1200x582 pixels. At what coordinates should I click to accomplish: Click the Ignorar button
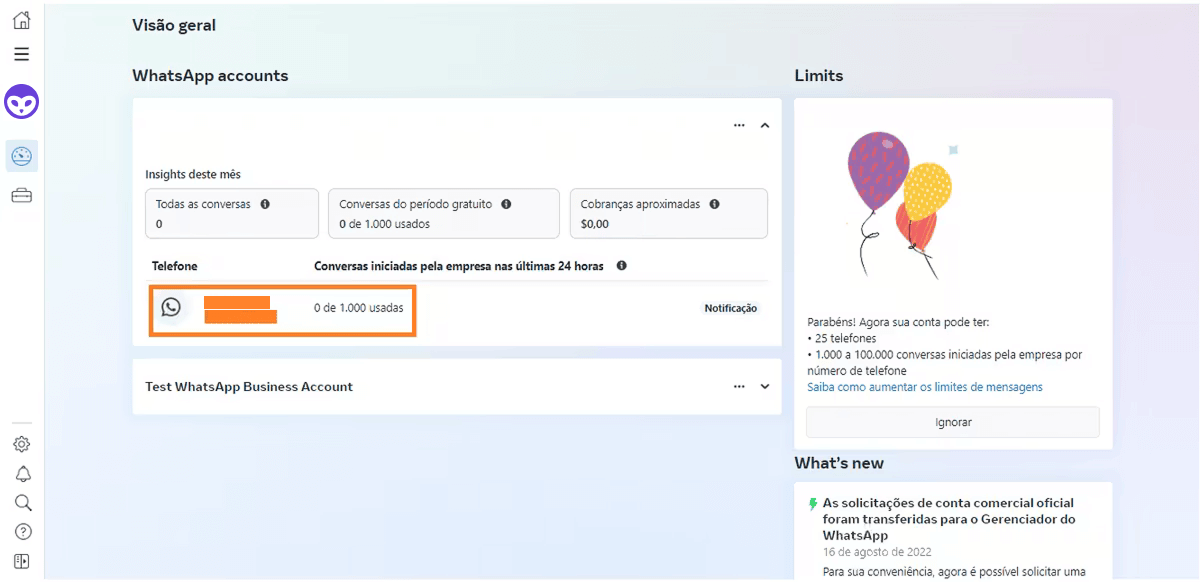pos(952,422)
